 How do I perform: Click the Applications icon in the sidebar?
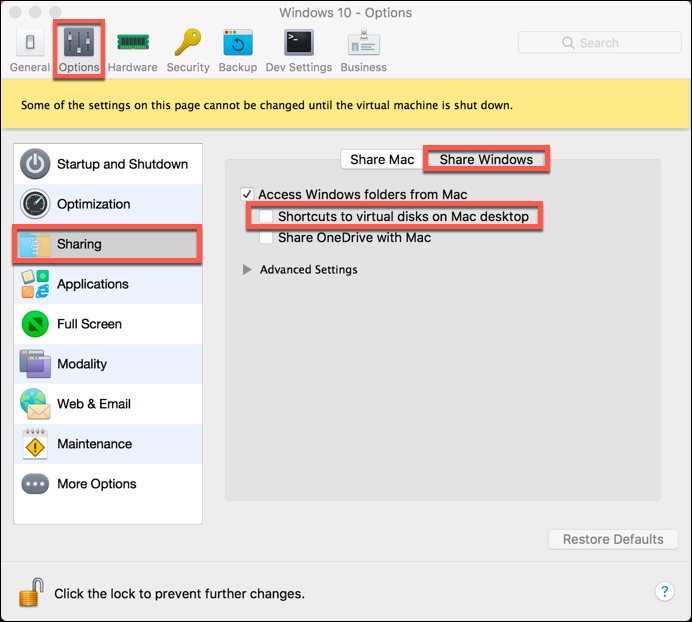pyautogui.click(x=35, y=284)
